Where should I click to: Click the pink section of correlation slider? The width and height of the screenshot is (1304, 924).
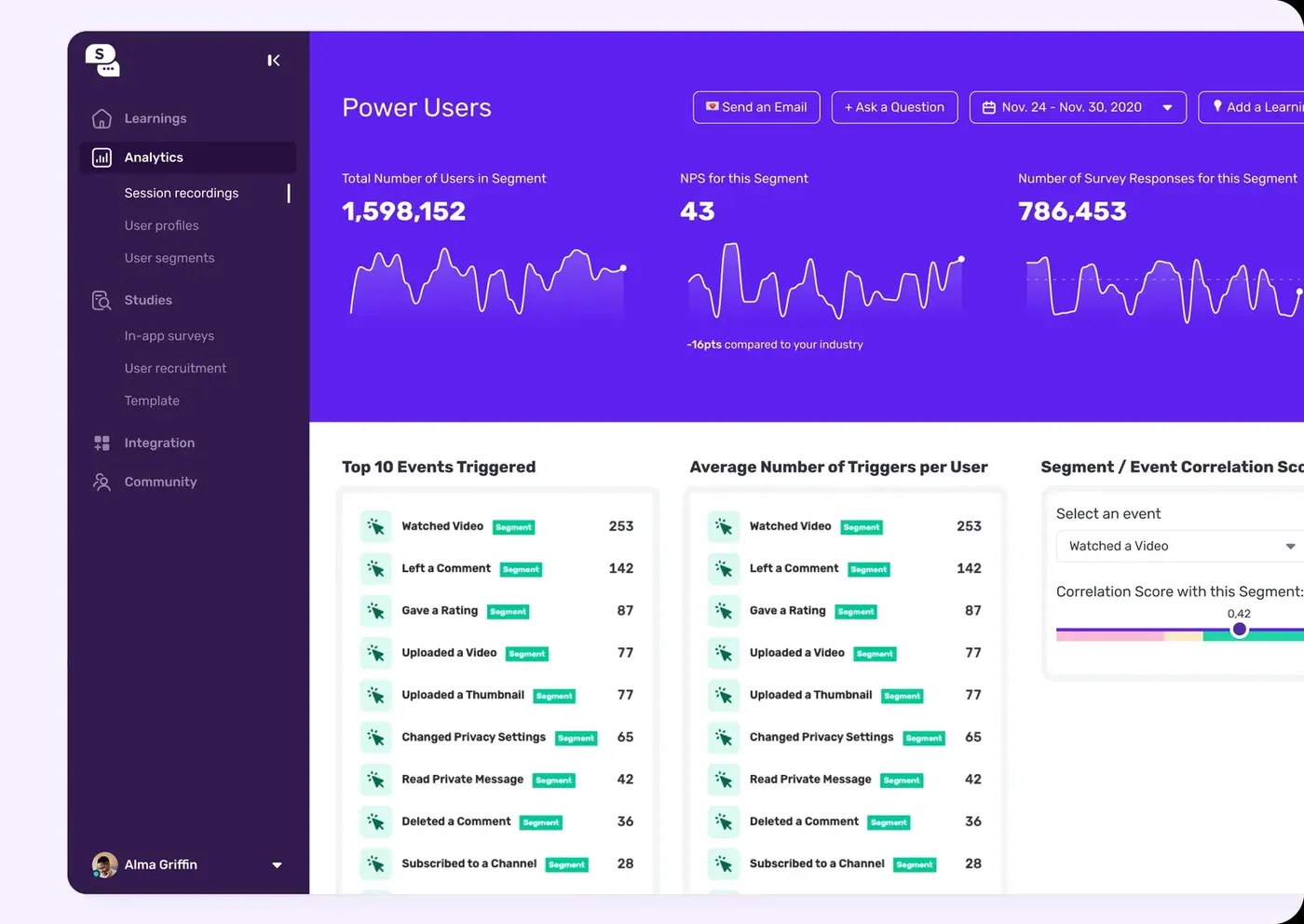[1110, 635]
